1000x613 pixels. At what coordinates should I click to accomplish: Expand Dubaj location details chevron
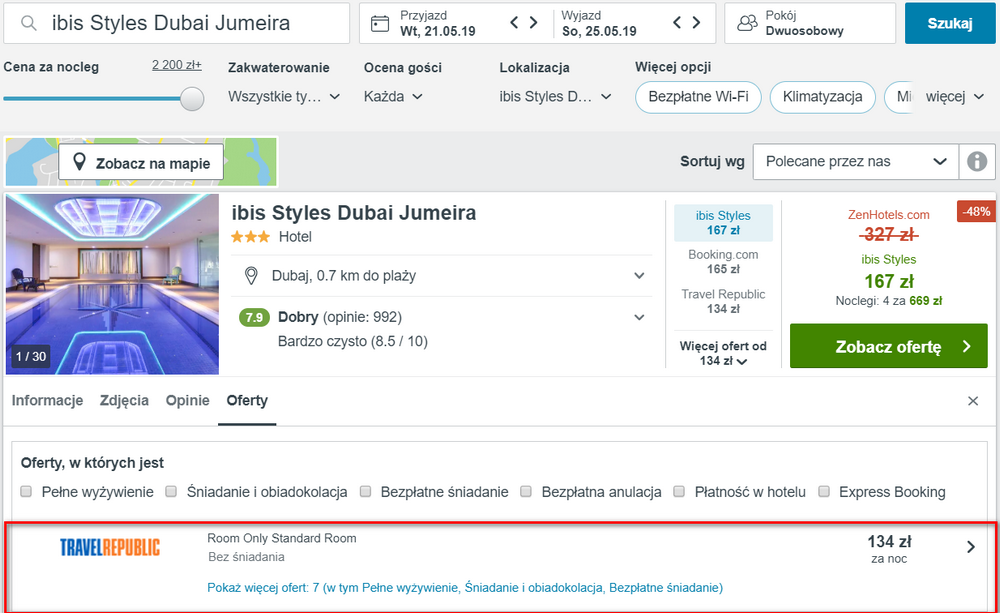click(x=639, y=276)
